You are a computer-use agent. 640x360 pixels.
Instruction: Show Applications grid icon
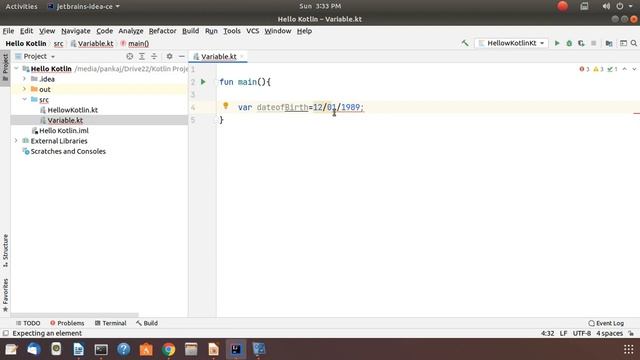click(629, 349)
